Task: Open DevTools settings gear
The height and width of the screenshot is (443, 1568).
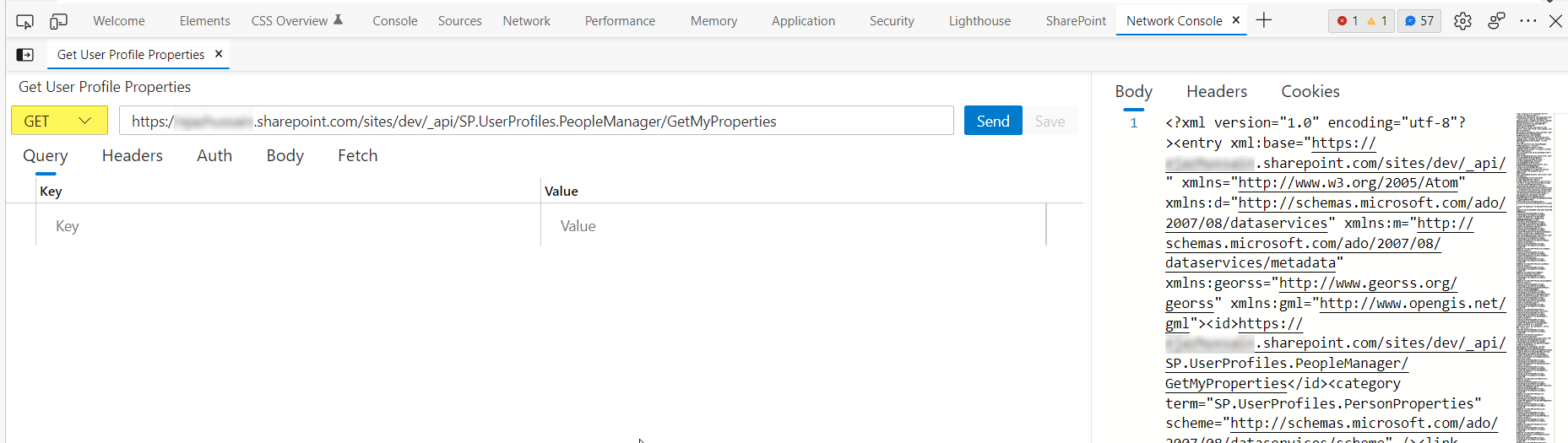Action: (x=1462, y=21)
